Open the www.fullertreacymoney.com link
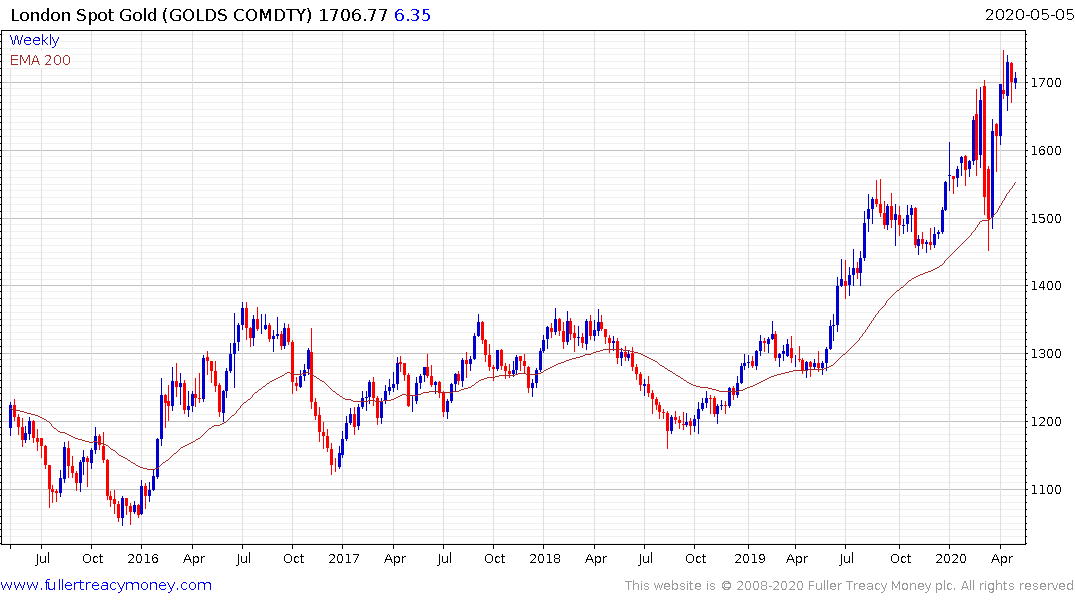 pyautogui.click(x=106, y=585)
